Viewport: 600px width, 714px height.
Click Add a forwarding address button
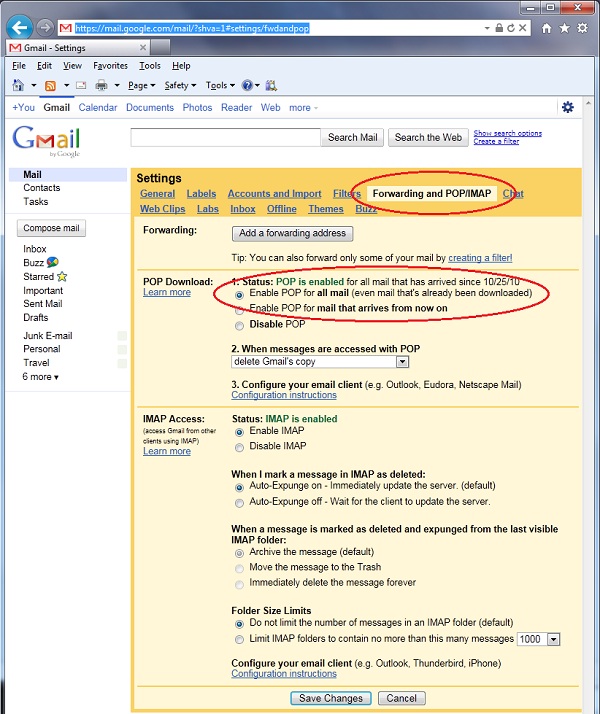tap(292, 233)
